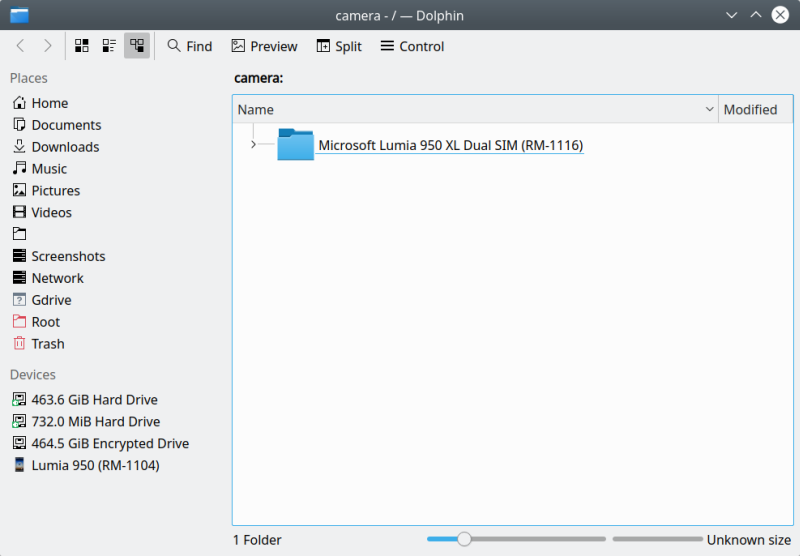
Task: Maximize the Dolphin window
Action: click(756, 15)
